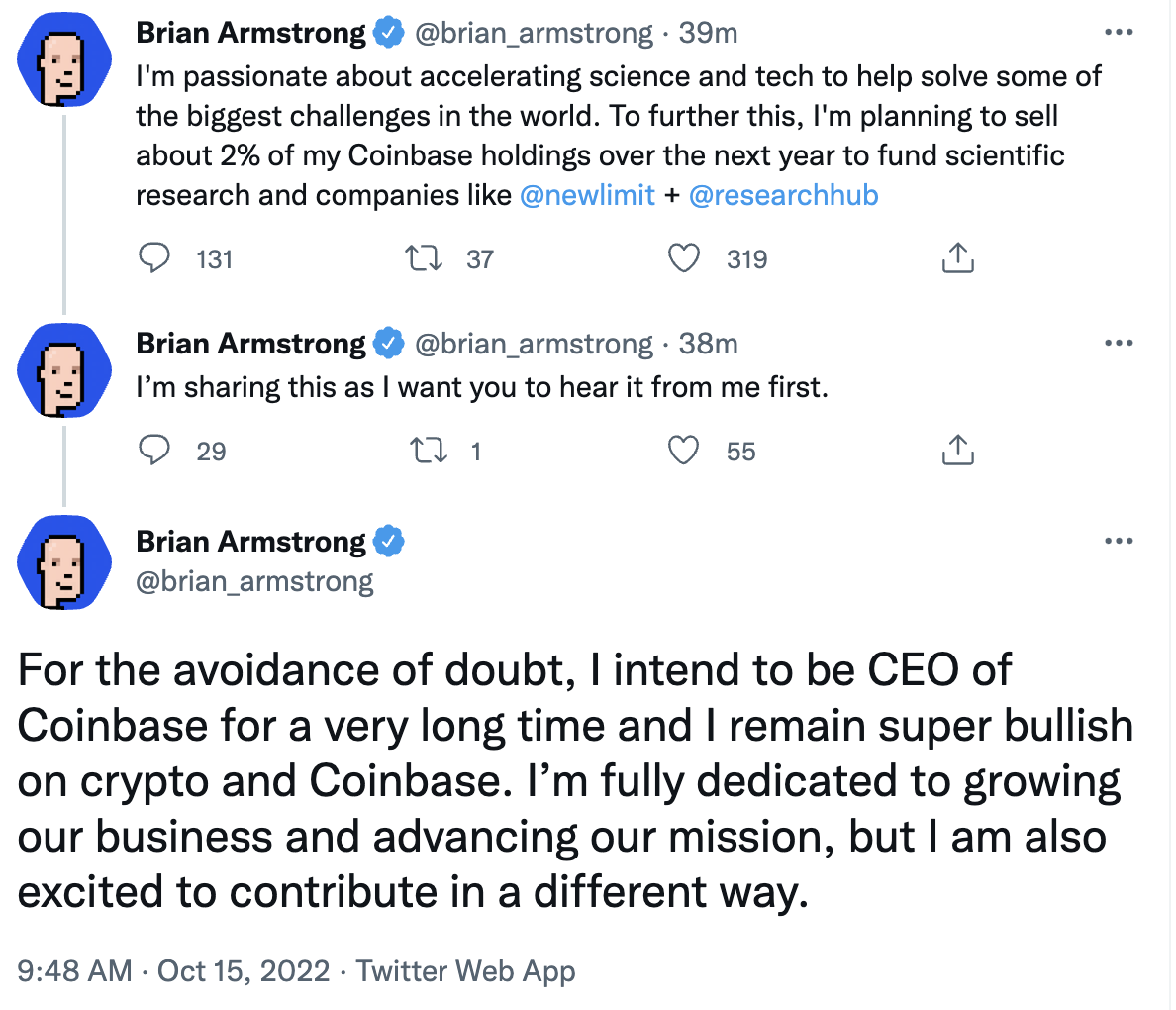Click the 9:48 AM Oct 15, 2022 timestamp
1176x1010 pixels.
[x=173, y=971]
